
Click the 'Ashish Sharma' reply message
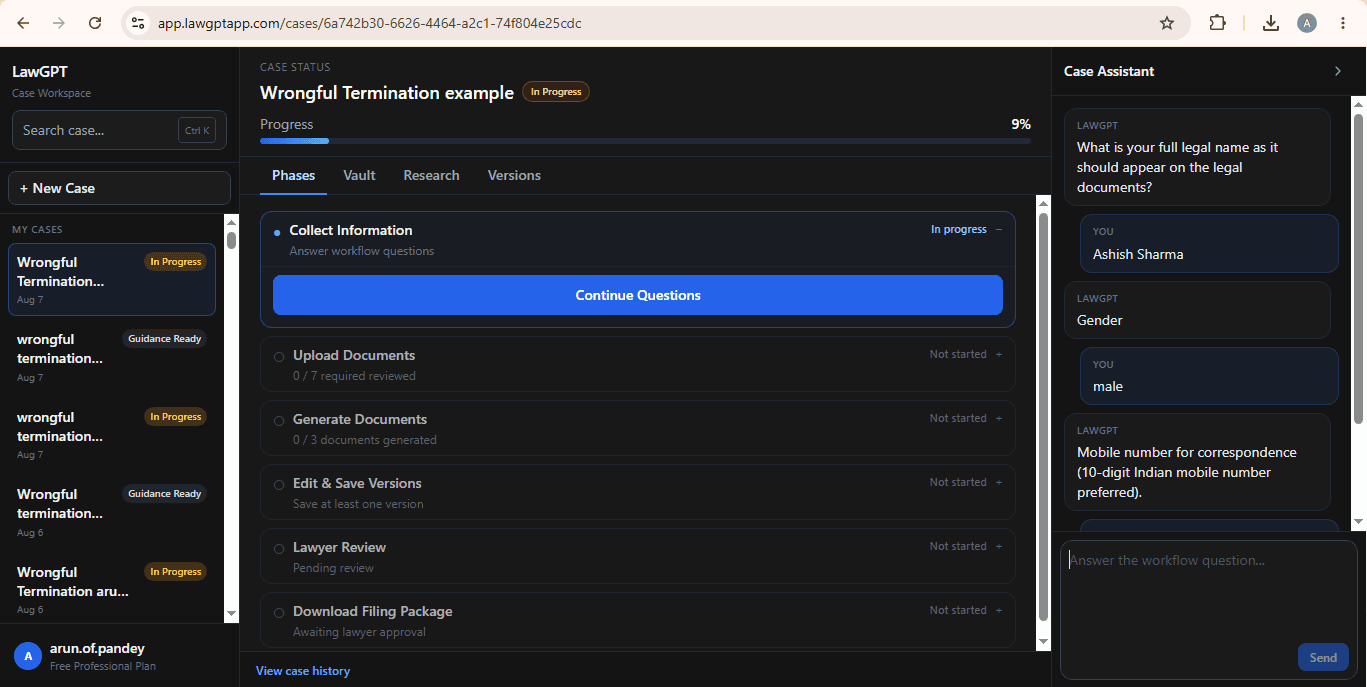pyautogui.click(x=1209, y=243)
